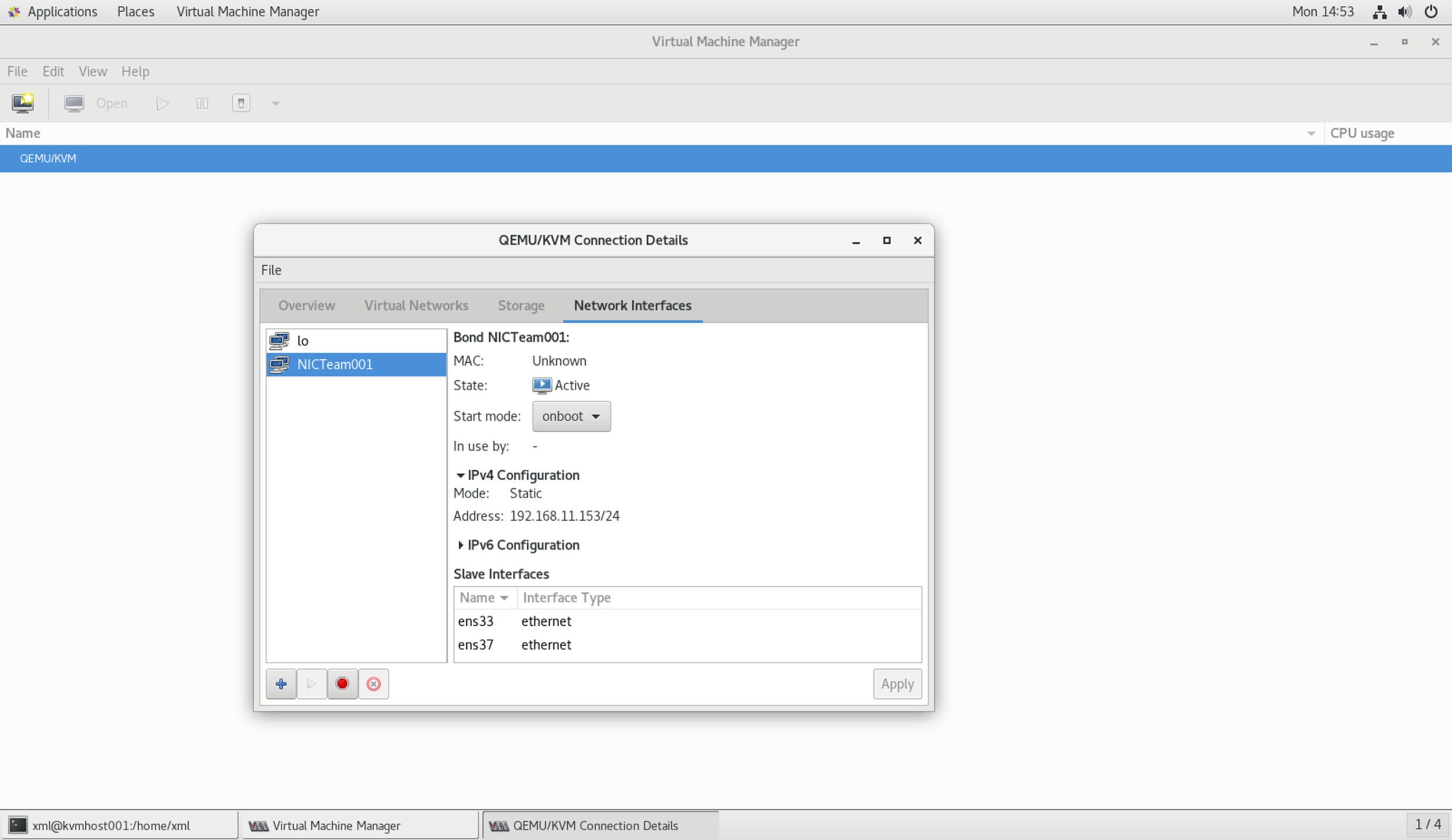
Task: Click the workspace switcher 1 / 4
Action: click(x=1428, y=825)
